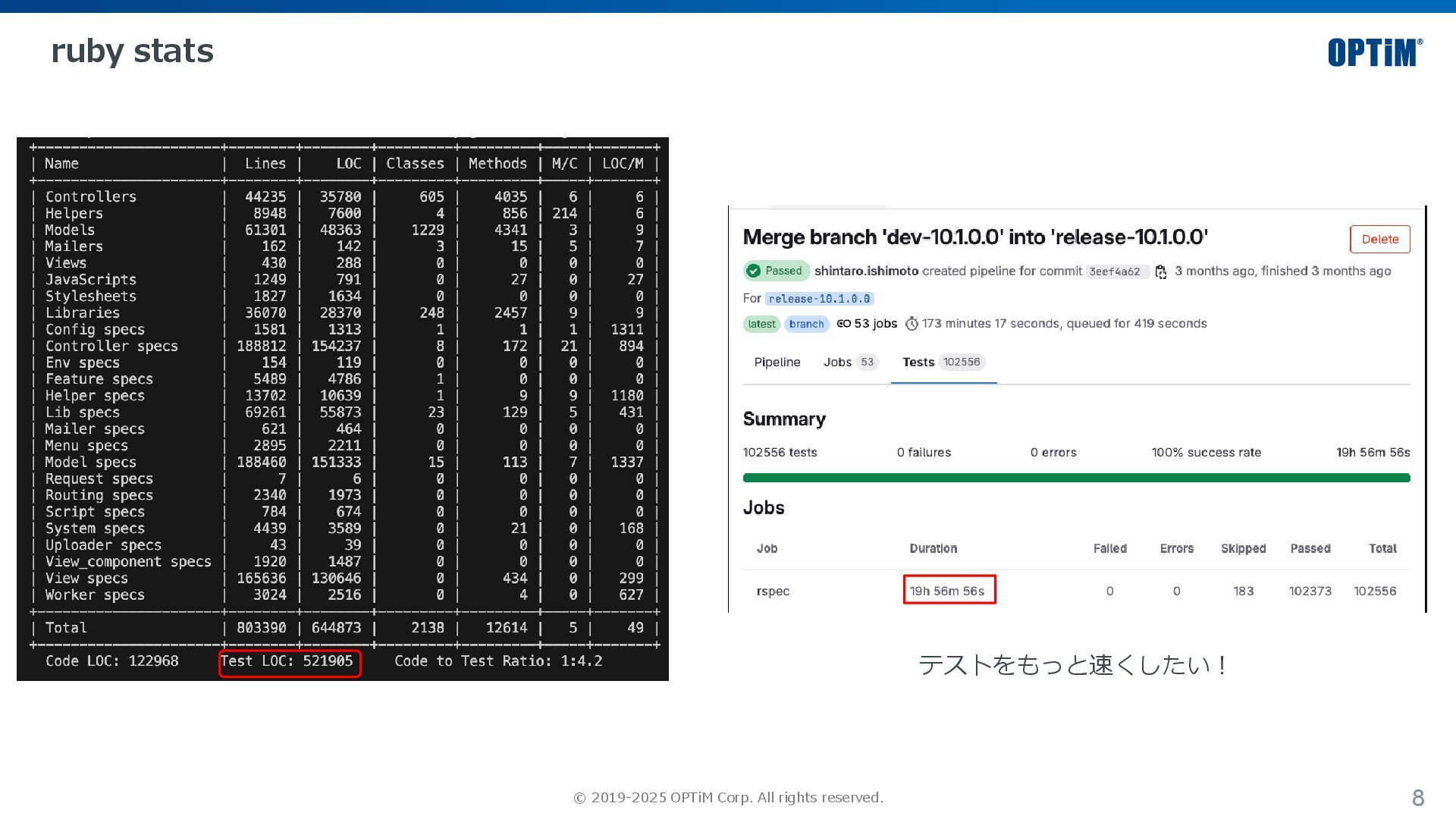Image resolution: width=1456 pixels, height=819 pixels.
Task: Click the branch badge
Action: pos(806,324)
